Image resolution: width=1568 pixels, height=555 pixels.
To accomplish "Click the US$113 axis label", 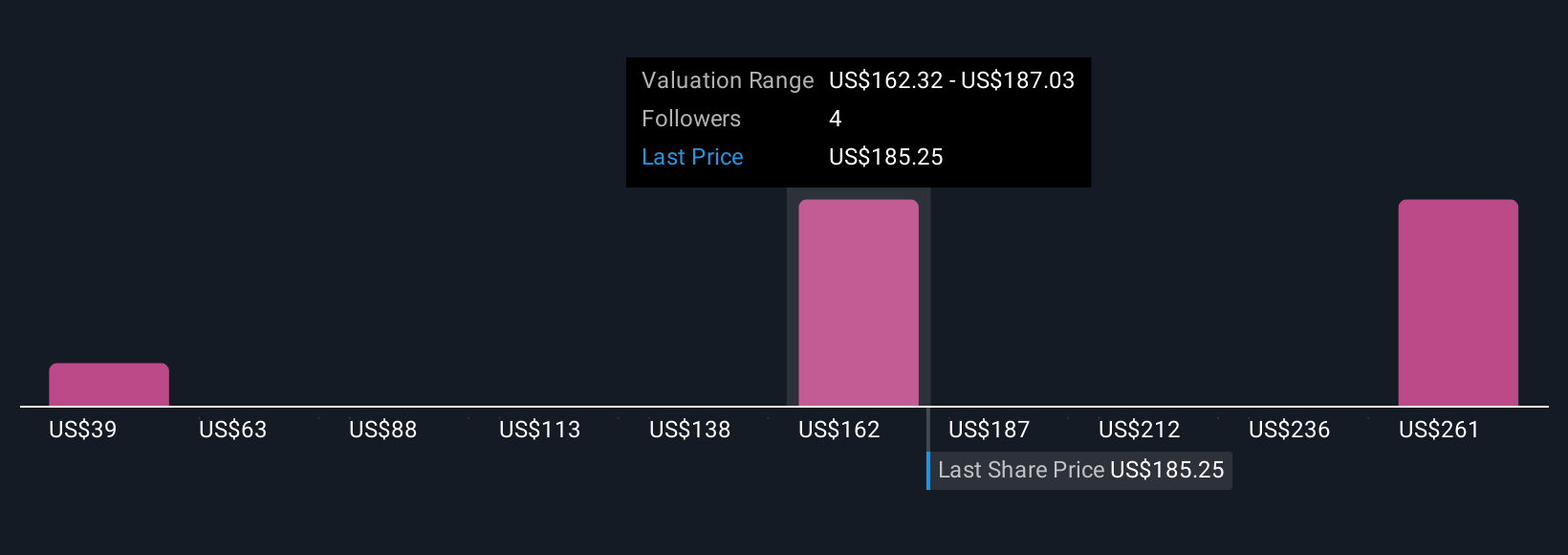I will (x=540, y=430).
